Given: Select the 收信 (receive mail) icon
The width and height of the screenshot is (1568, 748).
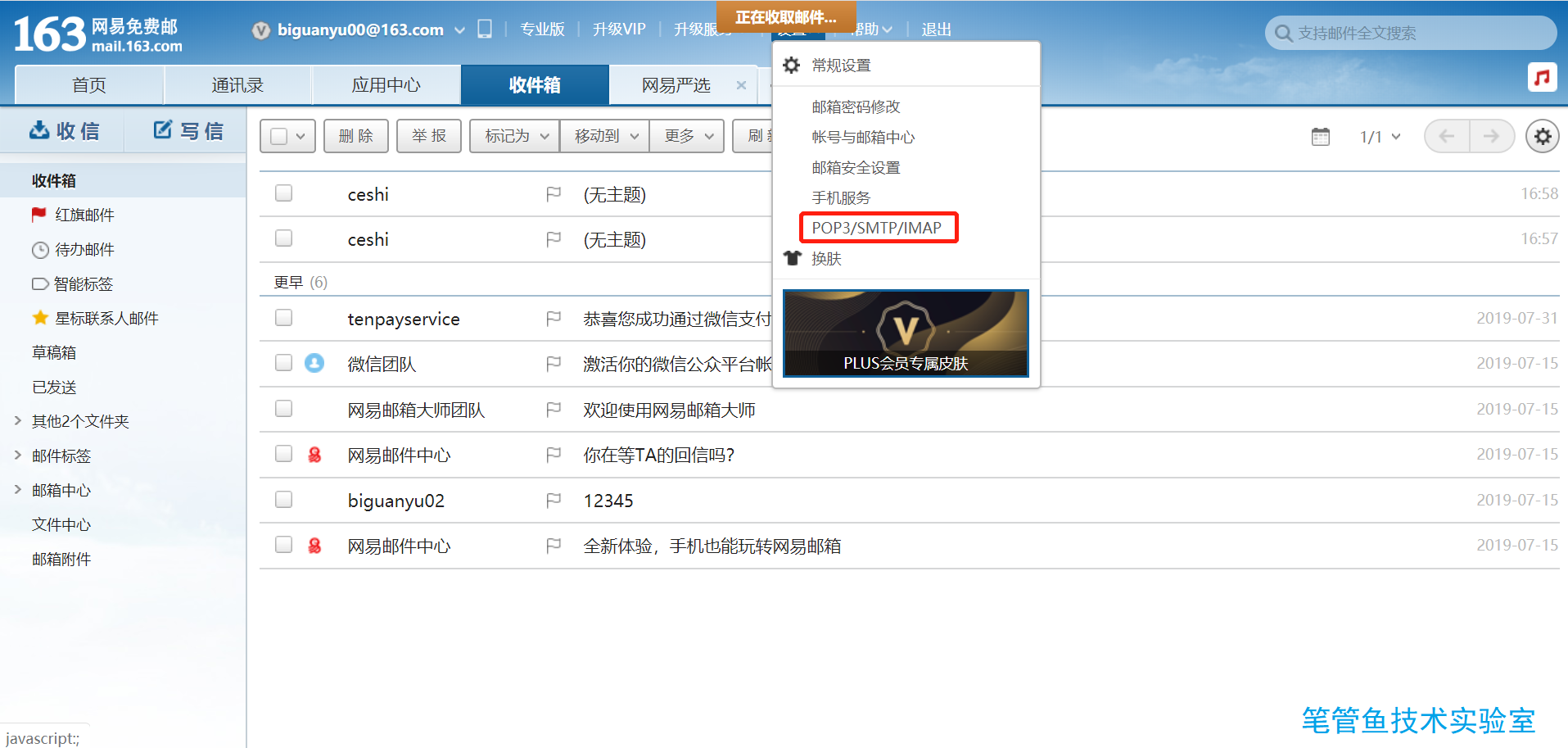Looking at the screenshot, I should pos(38,129).
